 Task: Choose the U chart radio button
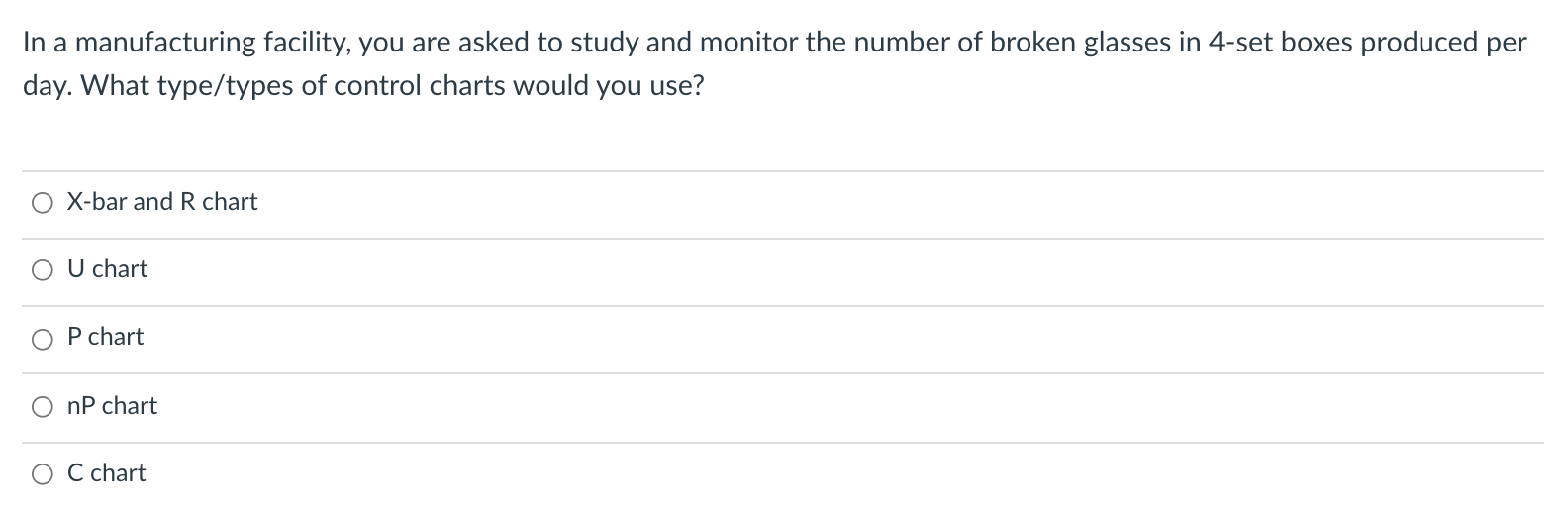pyautogui.click(x=42, y=270)
